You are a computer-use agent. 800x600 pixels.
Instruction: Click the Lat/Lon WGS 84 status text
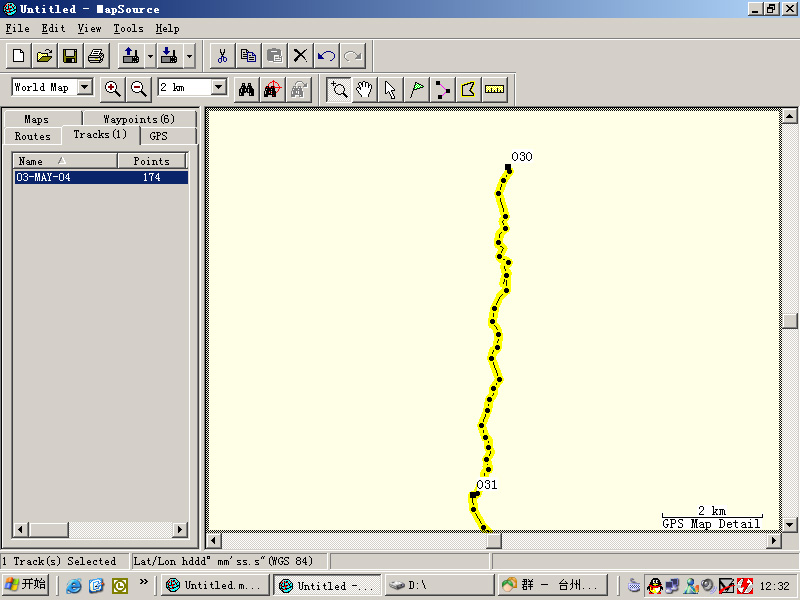223,561
